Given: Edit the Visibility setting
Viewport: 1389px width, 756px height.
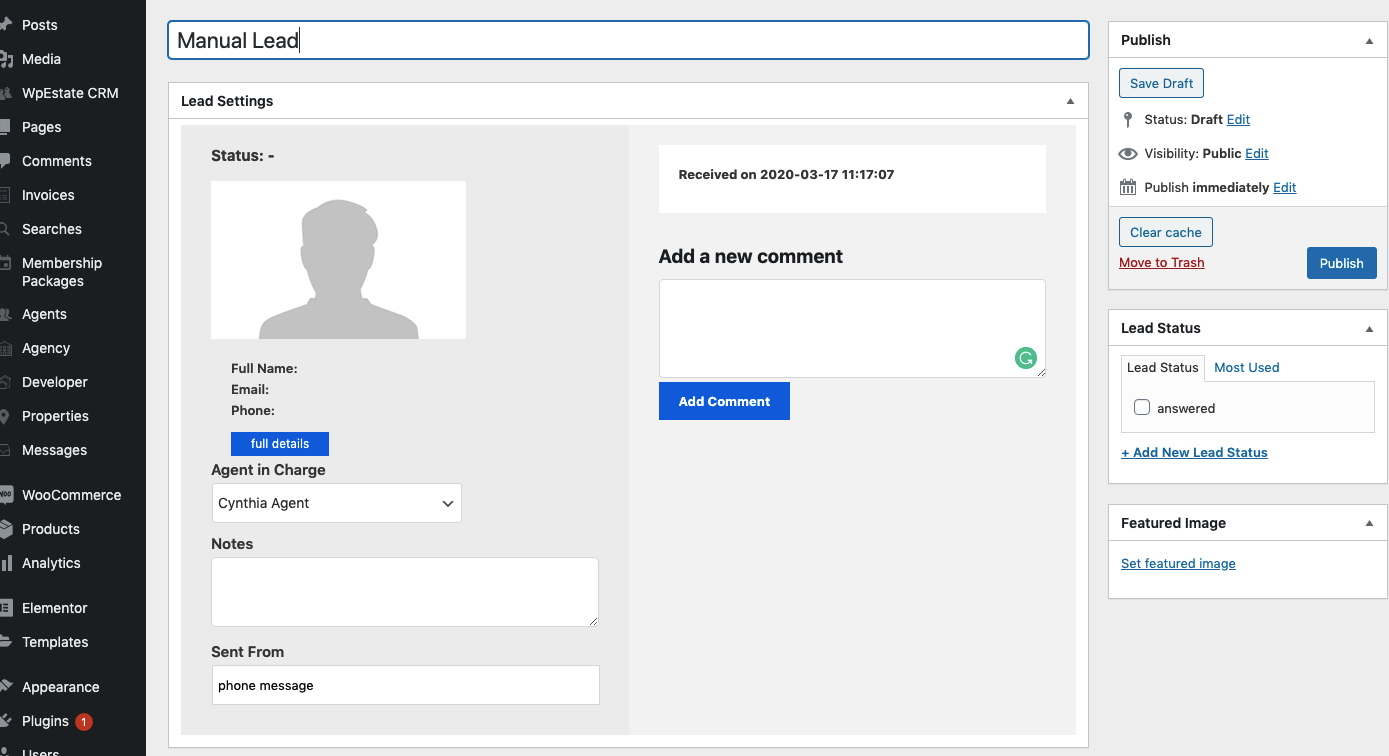Looking at the screenshot, I should (1257, 153).
